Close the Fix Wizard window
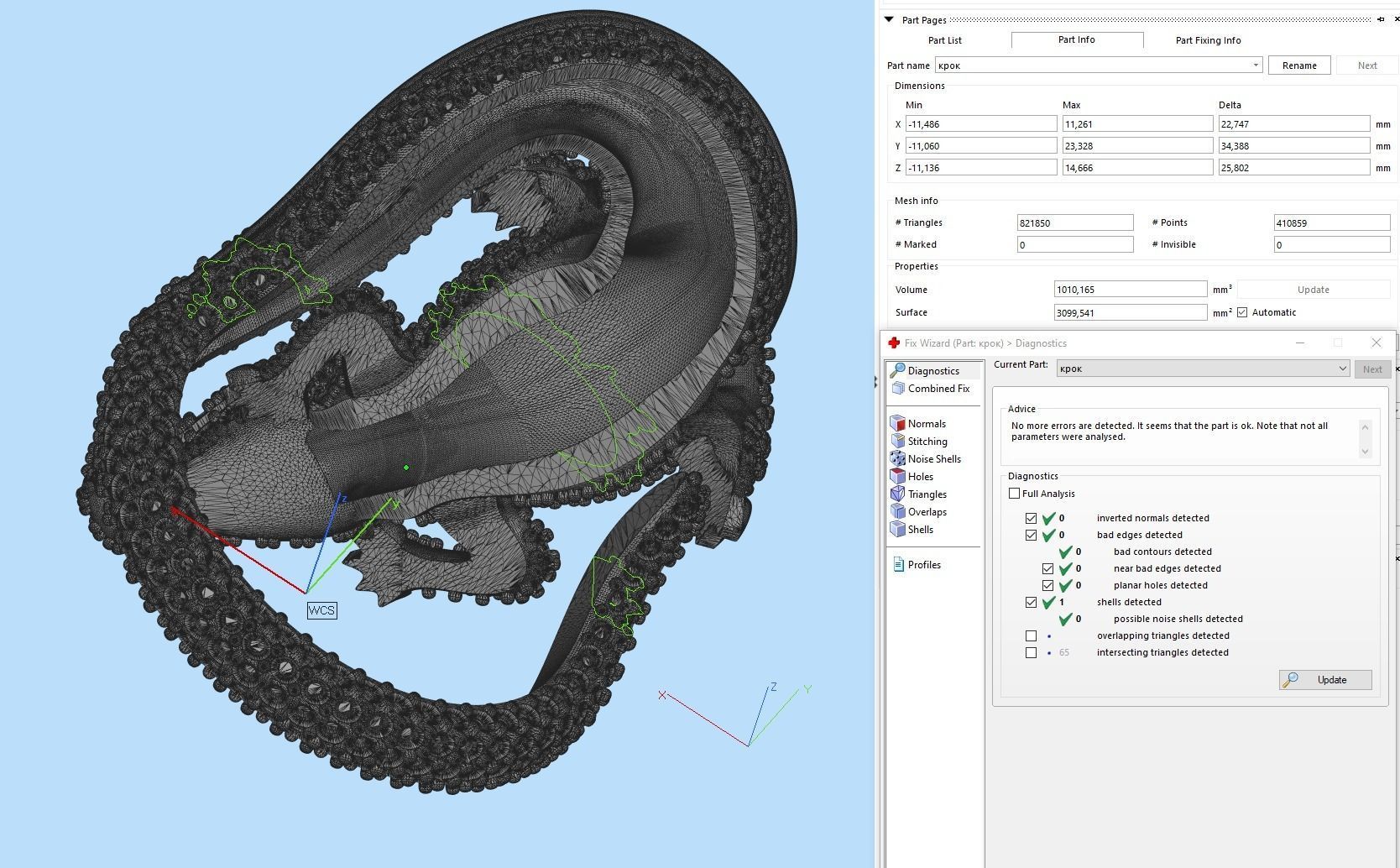Viewport: 1400px width, 868px height. click(1376, 342)
